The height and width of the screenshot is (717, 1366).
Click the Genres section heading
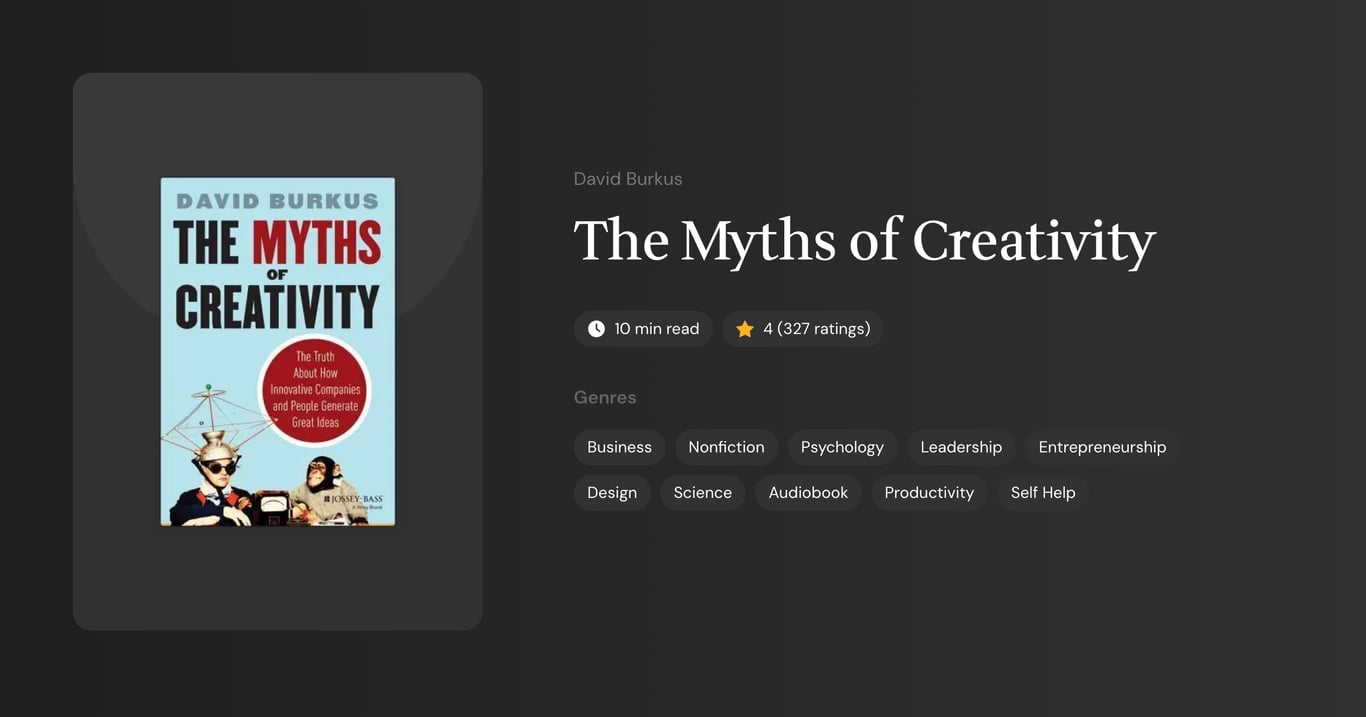(x=604, y=397)
